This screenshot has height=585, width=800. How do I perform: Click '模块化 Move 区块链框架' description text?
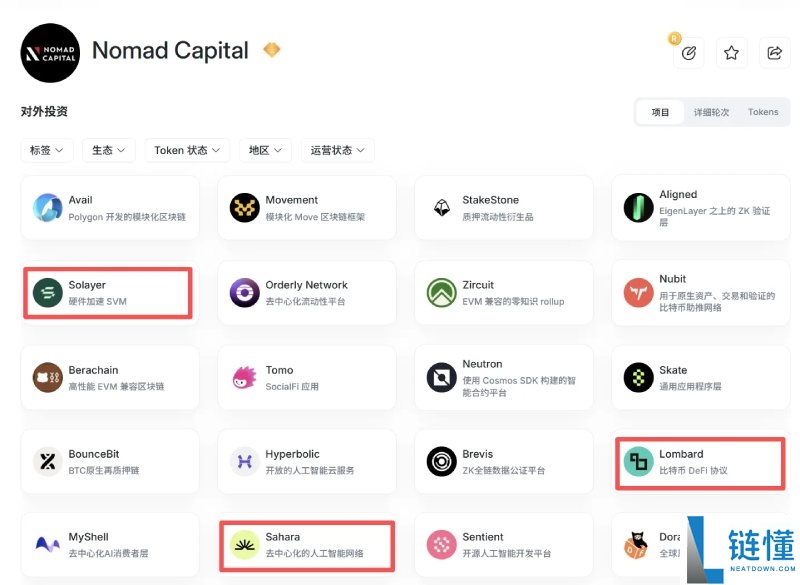point(315,217)
